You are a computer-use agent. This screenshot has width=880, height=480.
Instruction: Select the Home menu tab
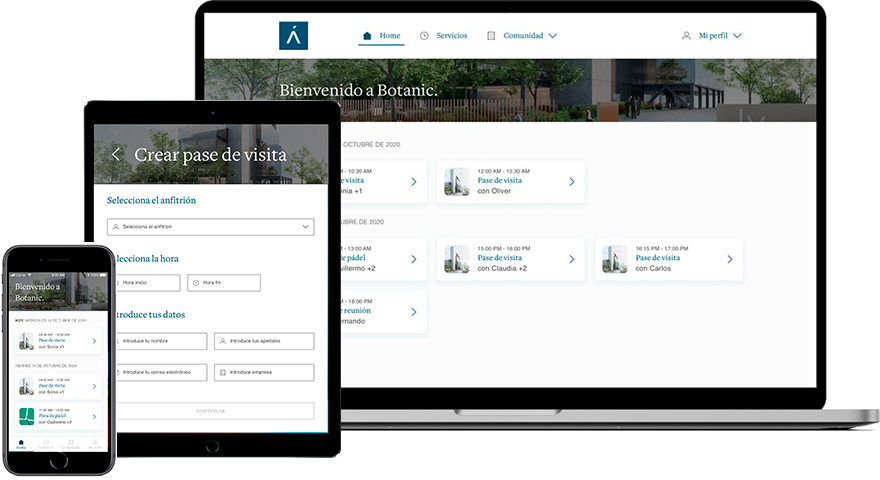point(389,36)
